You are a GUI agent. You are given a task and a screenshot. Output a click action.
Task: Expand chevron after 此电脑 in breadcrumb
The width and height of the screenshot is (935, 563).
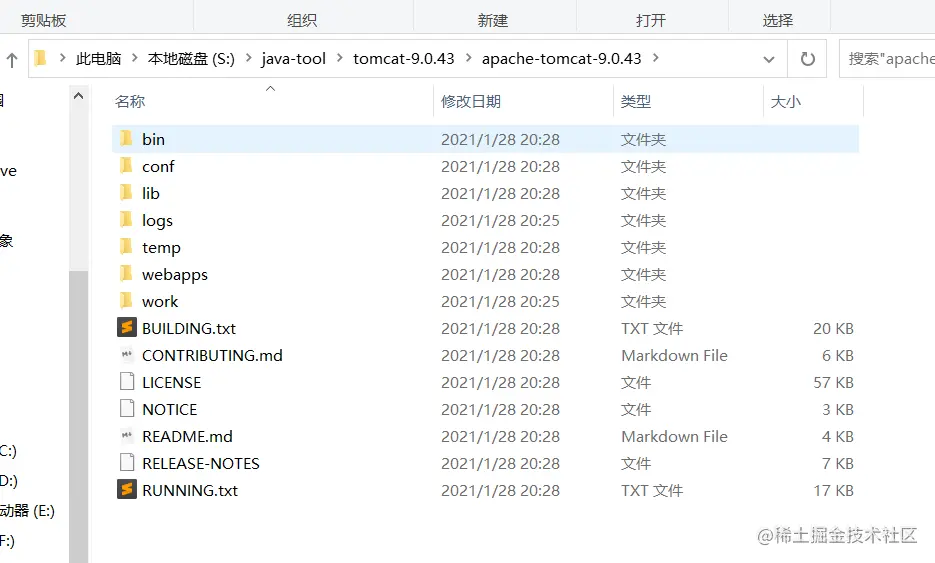135,58
